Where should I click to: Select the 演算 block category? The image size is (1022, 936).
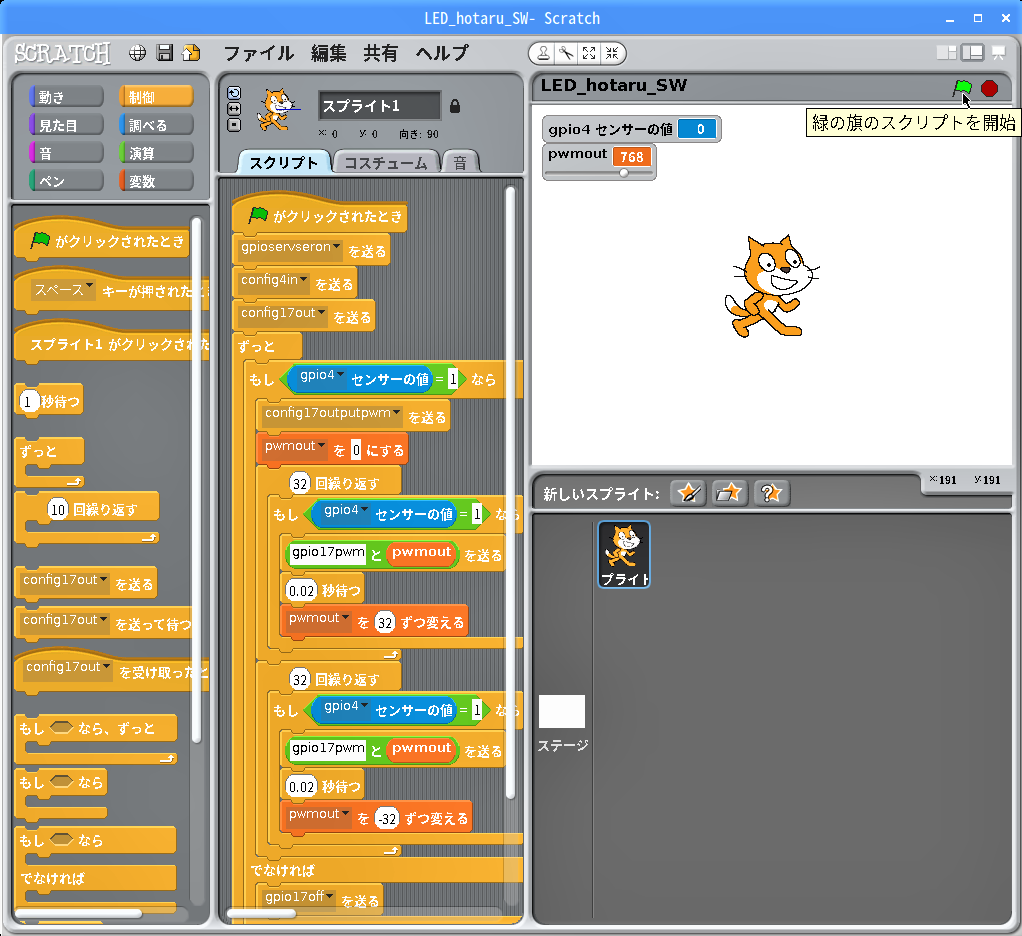point(156,153)
